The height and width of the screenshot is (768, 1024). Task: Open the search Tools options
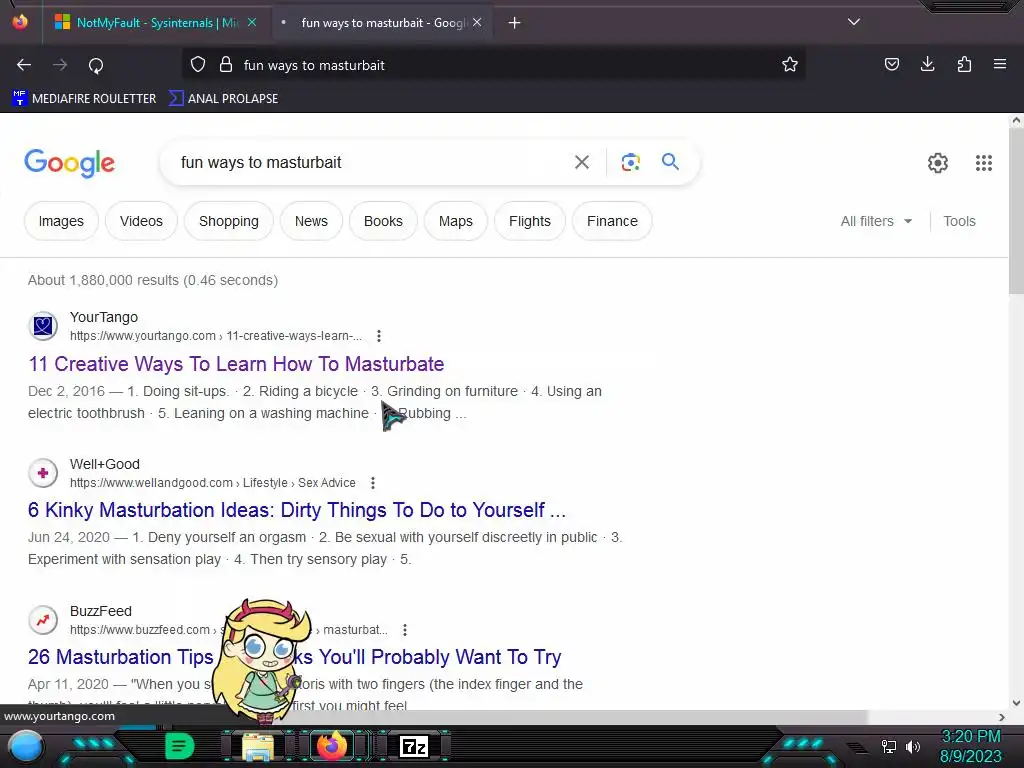click(959, 221)
